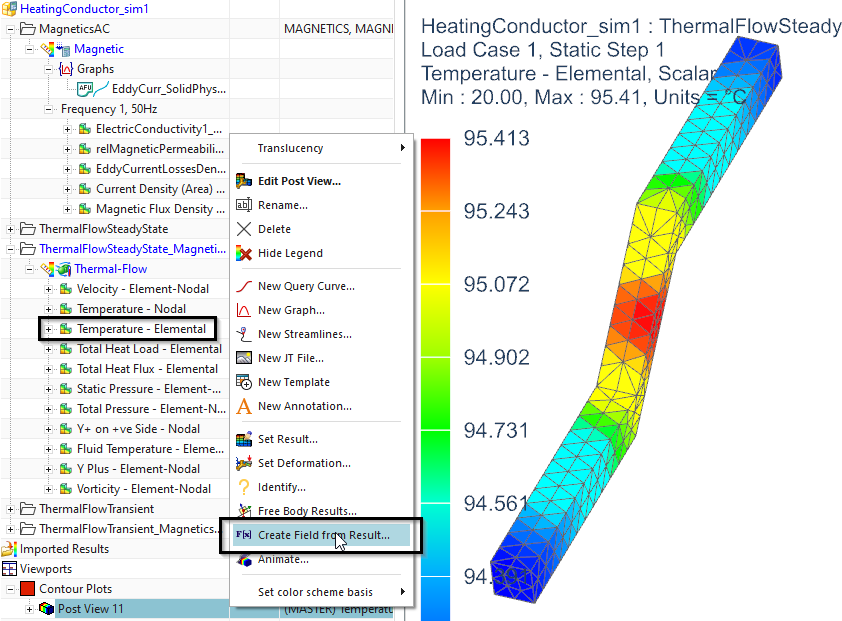842x621 pixels.
Task: Click the New Annotation letter icon
Action: point(243,406)
